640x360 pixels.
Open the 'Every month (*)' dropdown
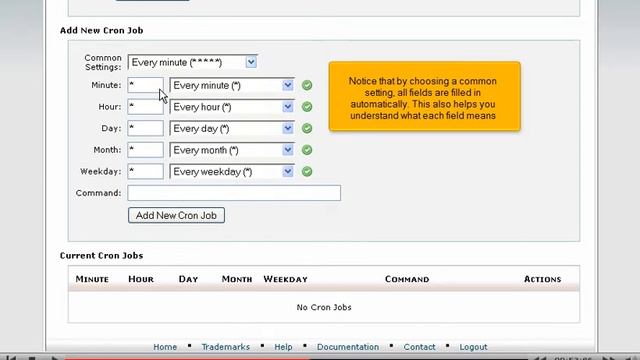pos(232,150)
